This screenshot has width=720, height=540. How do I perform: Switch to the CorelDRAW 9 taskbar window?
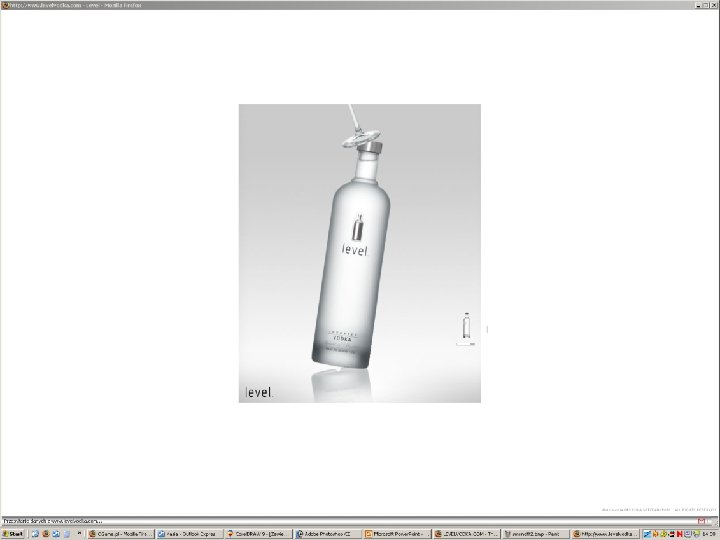[259, 534]
